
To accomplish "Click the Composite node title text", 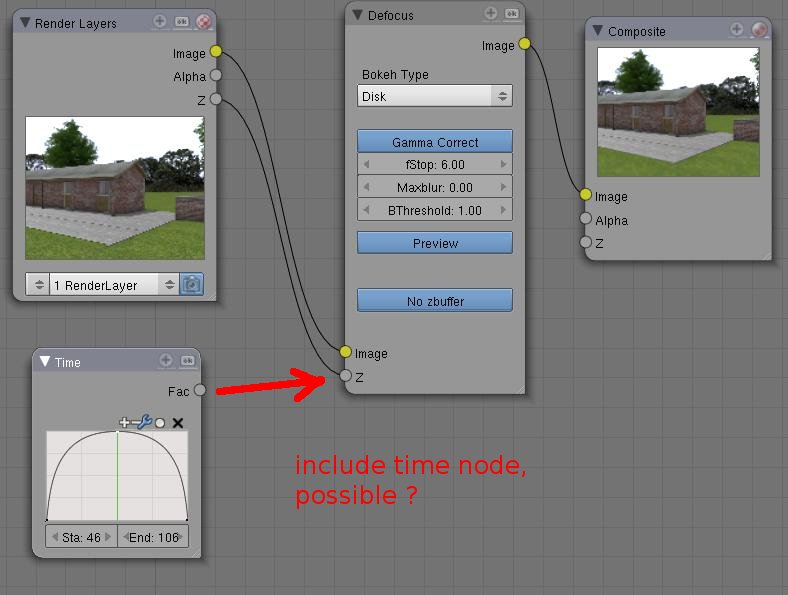I will (x=637, y=32).
